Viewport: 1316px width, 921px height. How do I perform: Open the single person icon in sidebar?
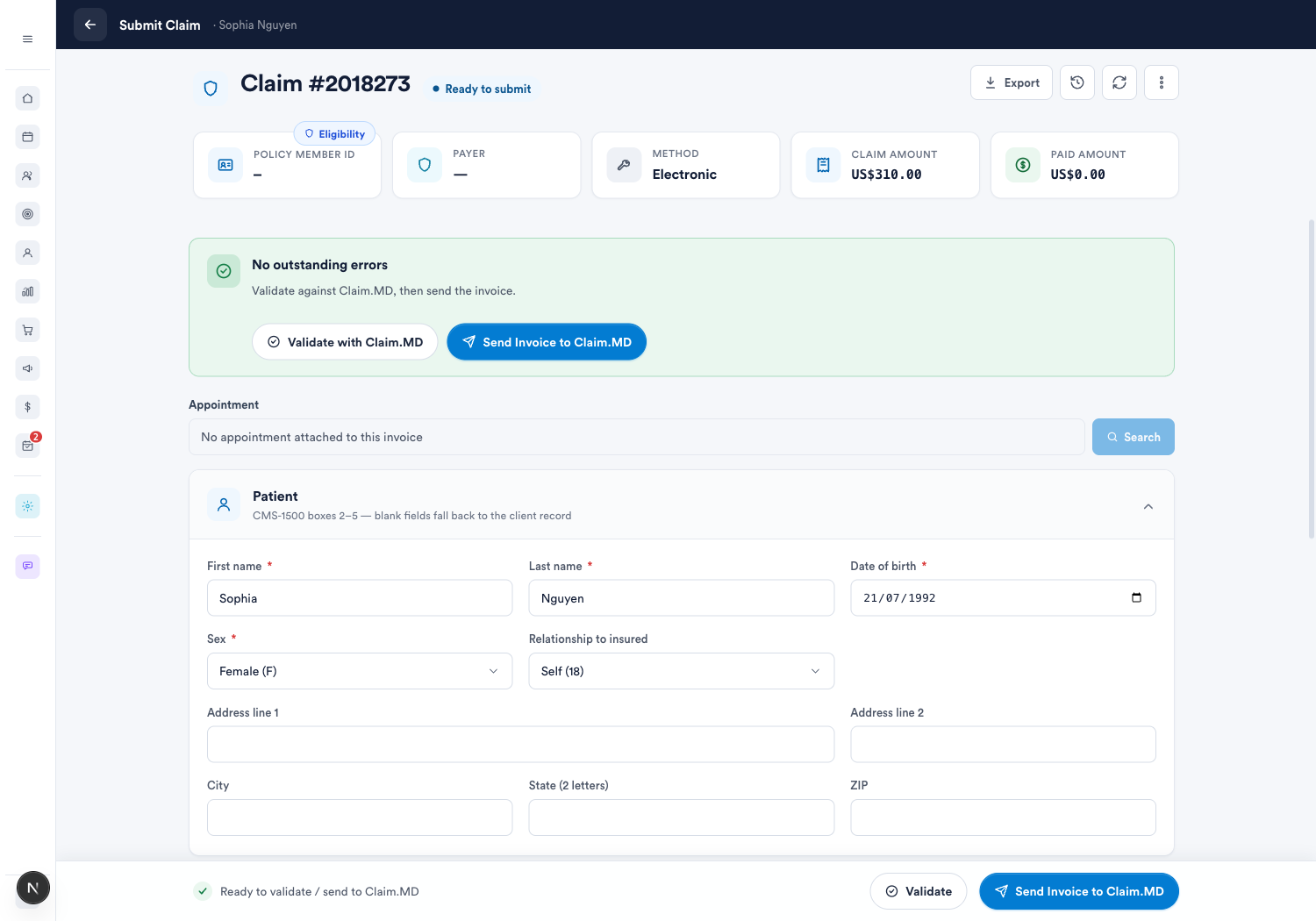coord(27,253)
